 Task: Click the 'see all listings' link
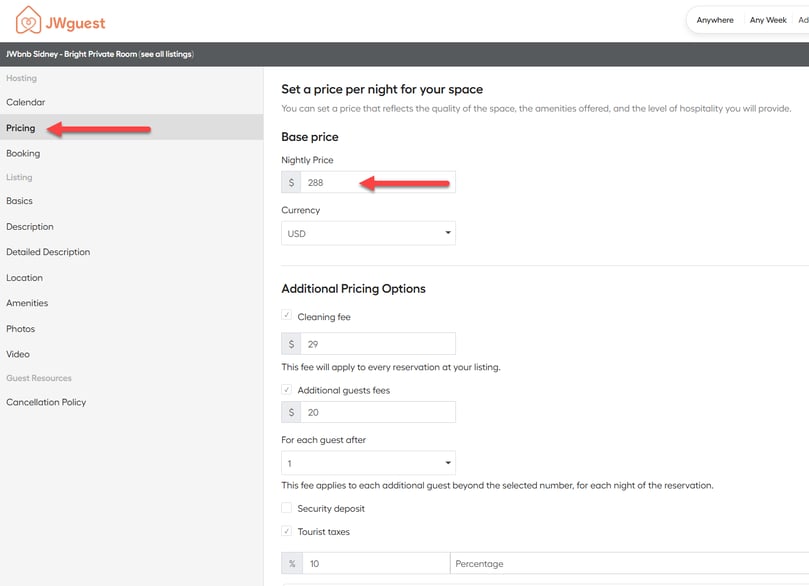166,54
